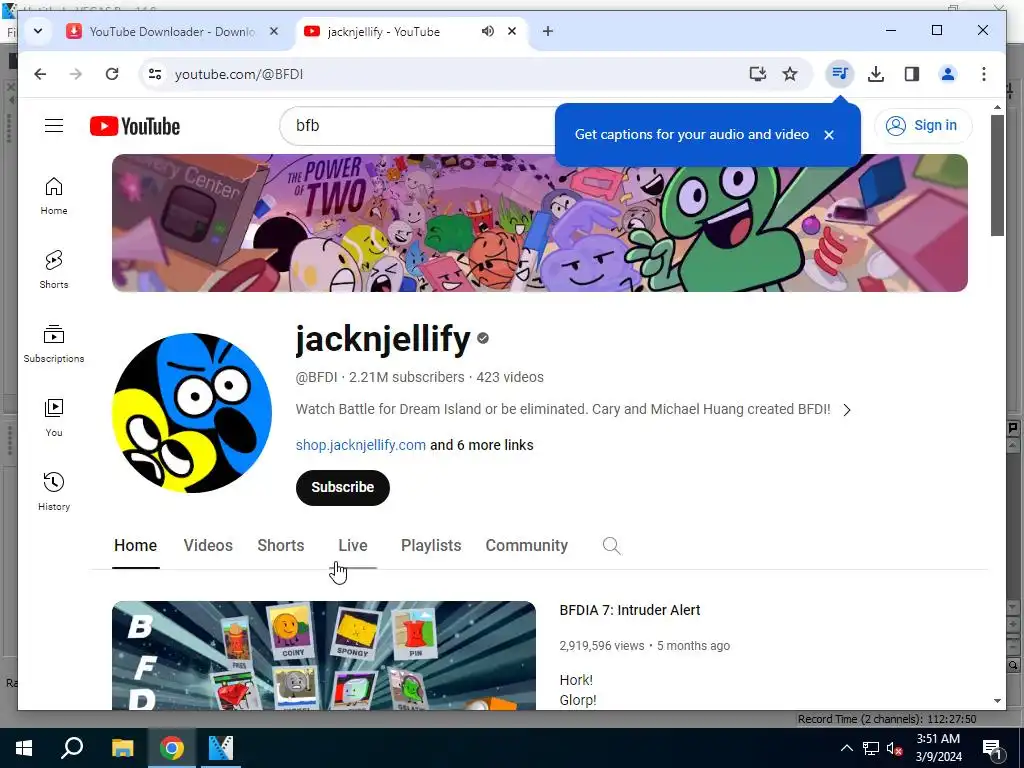This screenshot has width=1024, height=768.
Task: Open the YouTube hamburger guide menu
Action: click(54, 125)
